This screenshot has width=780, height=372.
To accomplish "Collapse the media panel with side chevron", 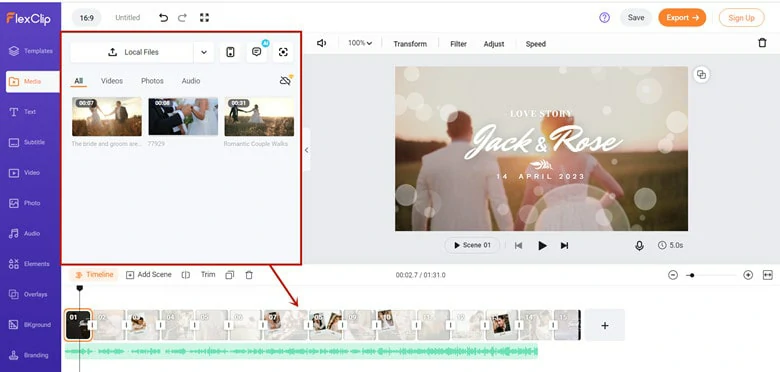I will coord(306,150).
